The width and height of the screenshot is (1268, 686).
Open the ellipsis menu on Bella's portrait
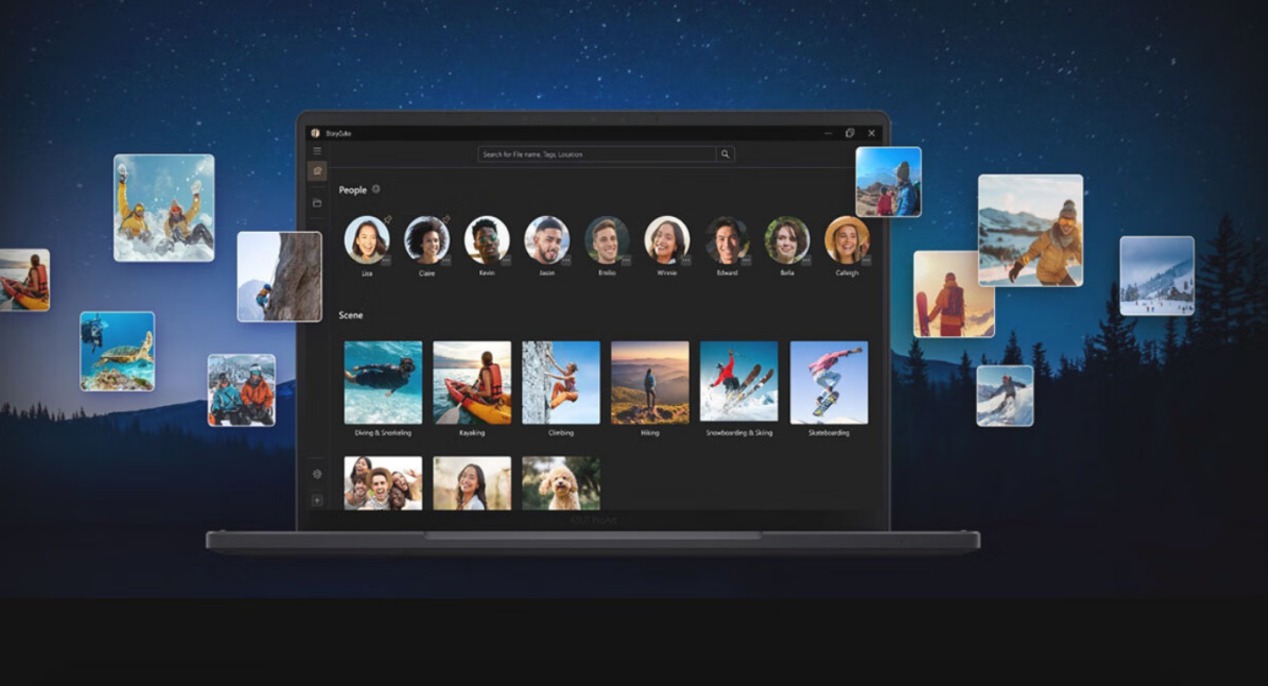coord(805,260)
